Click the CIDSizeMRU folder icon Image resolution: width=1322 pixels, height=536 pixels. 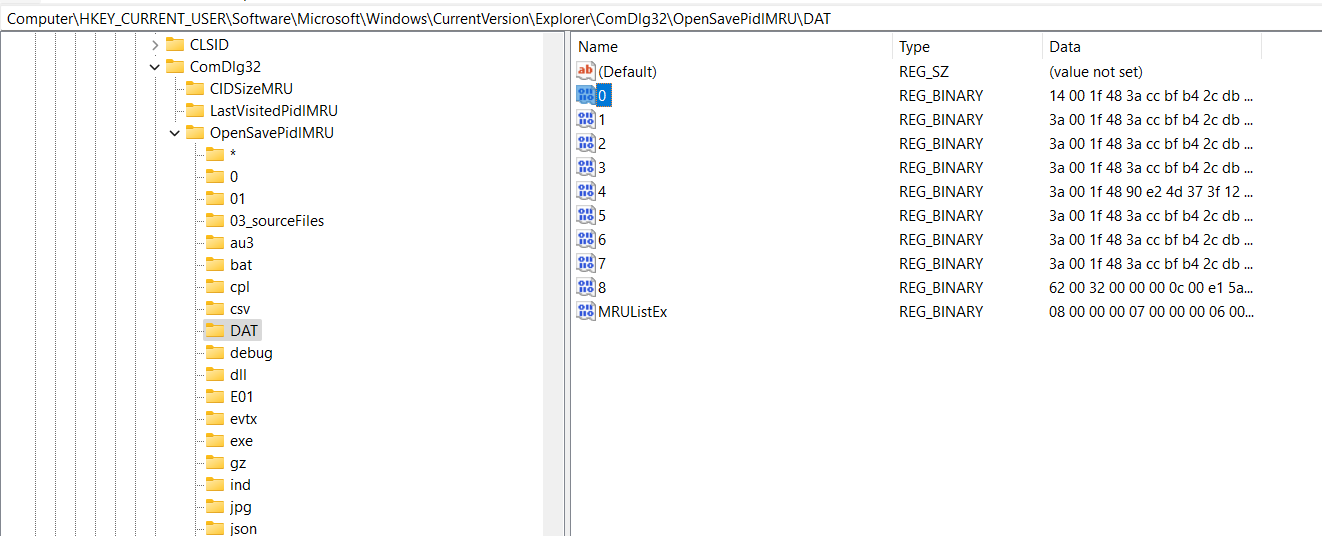[194, 89]
